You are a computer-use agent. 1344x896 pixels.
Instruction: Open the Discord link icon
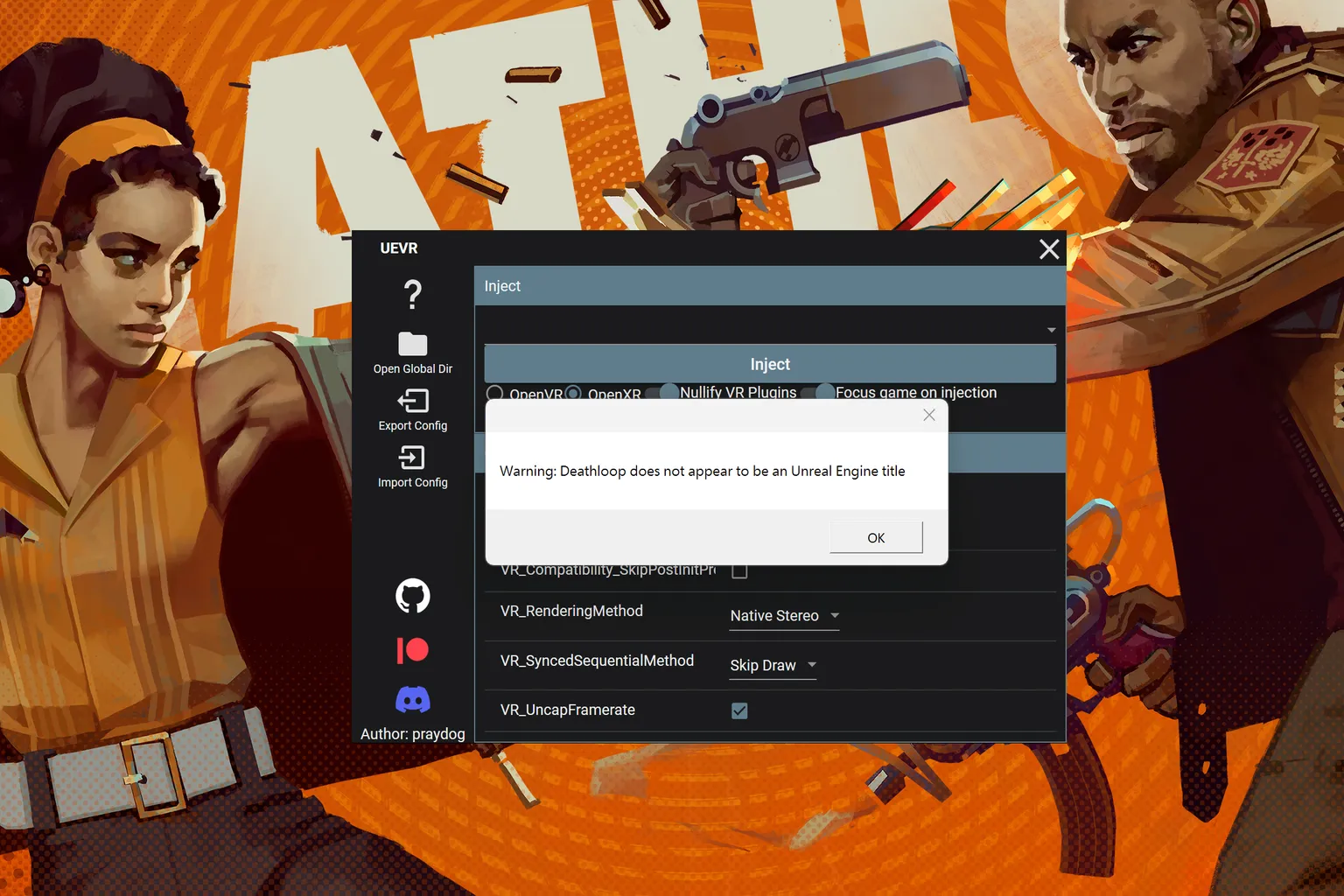[413, 700]
